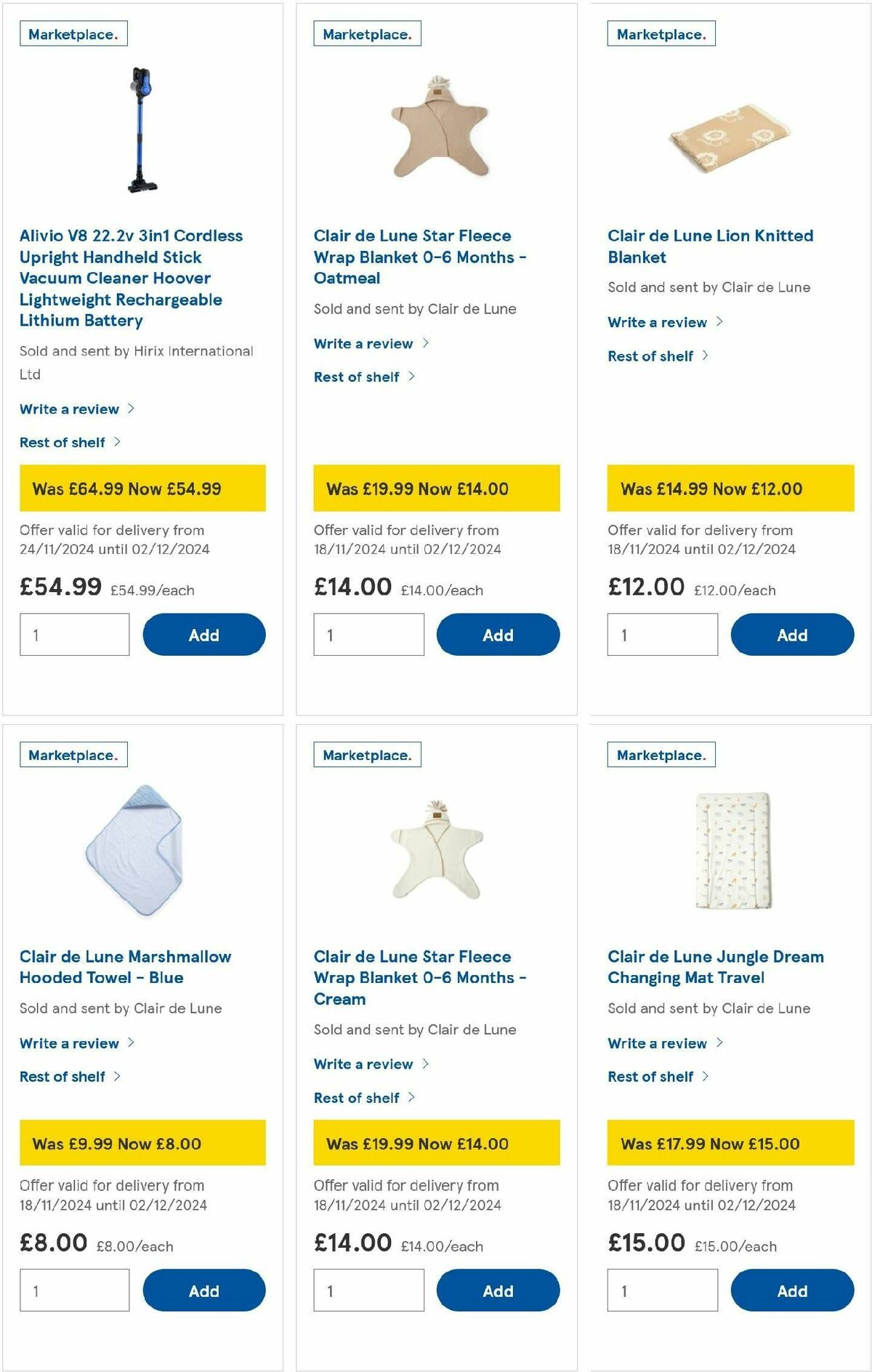Screen dimensions: 872x1372
Task: Open the Alivio V8 vacuum cleaner title link
Action: [x=132, y=278]
